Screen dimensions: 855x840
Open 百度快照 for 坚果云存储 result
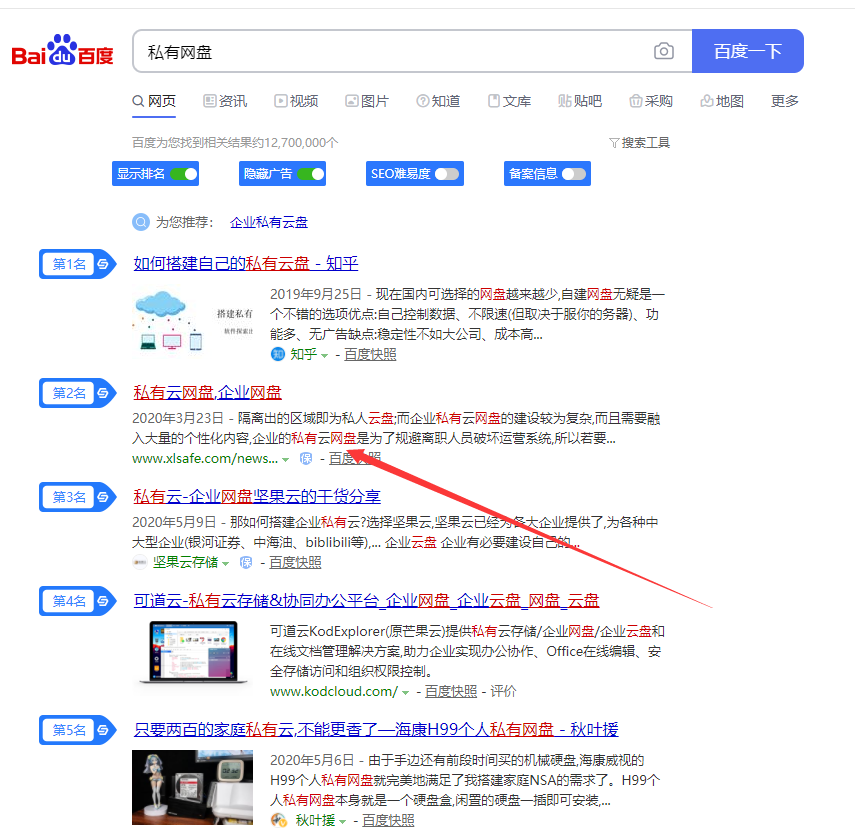coord(295,562)
